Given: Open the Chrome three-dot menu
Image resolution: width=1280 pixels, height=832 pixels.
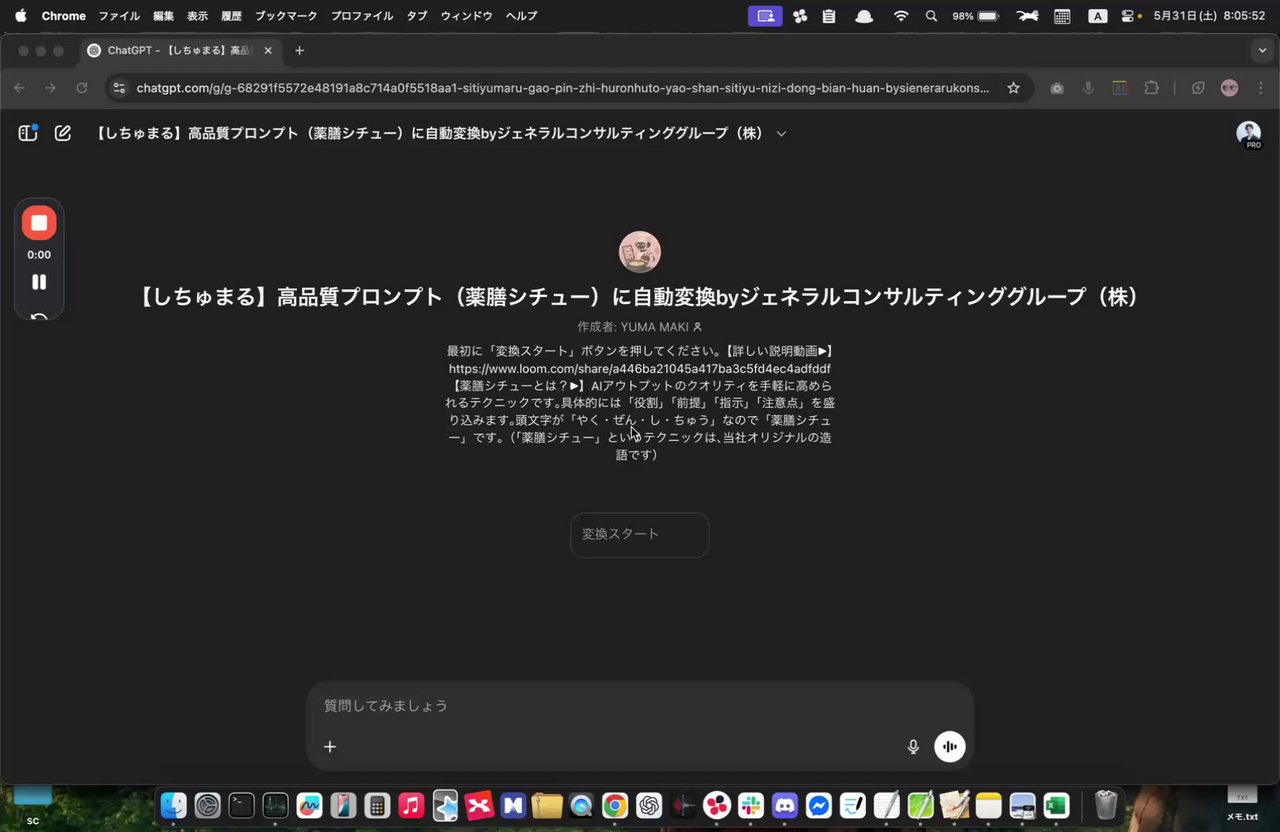Looking at the screenshot, I should tap(1261, 88).
